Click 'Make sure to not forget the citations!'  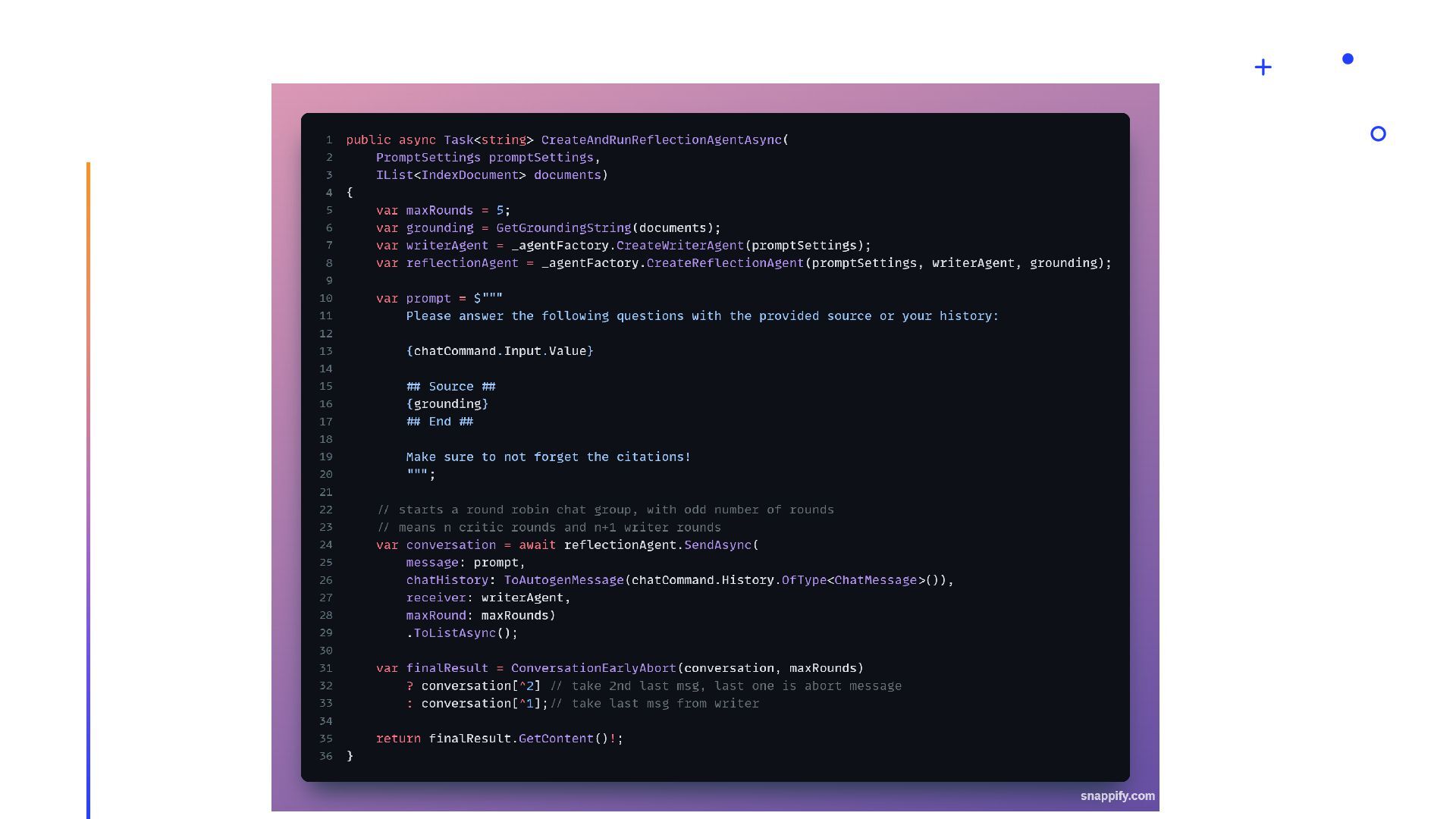[548, 457]
